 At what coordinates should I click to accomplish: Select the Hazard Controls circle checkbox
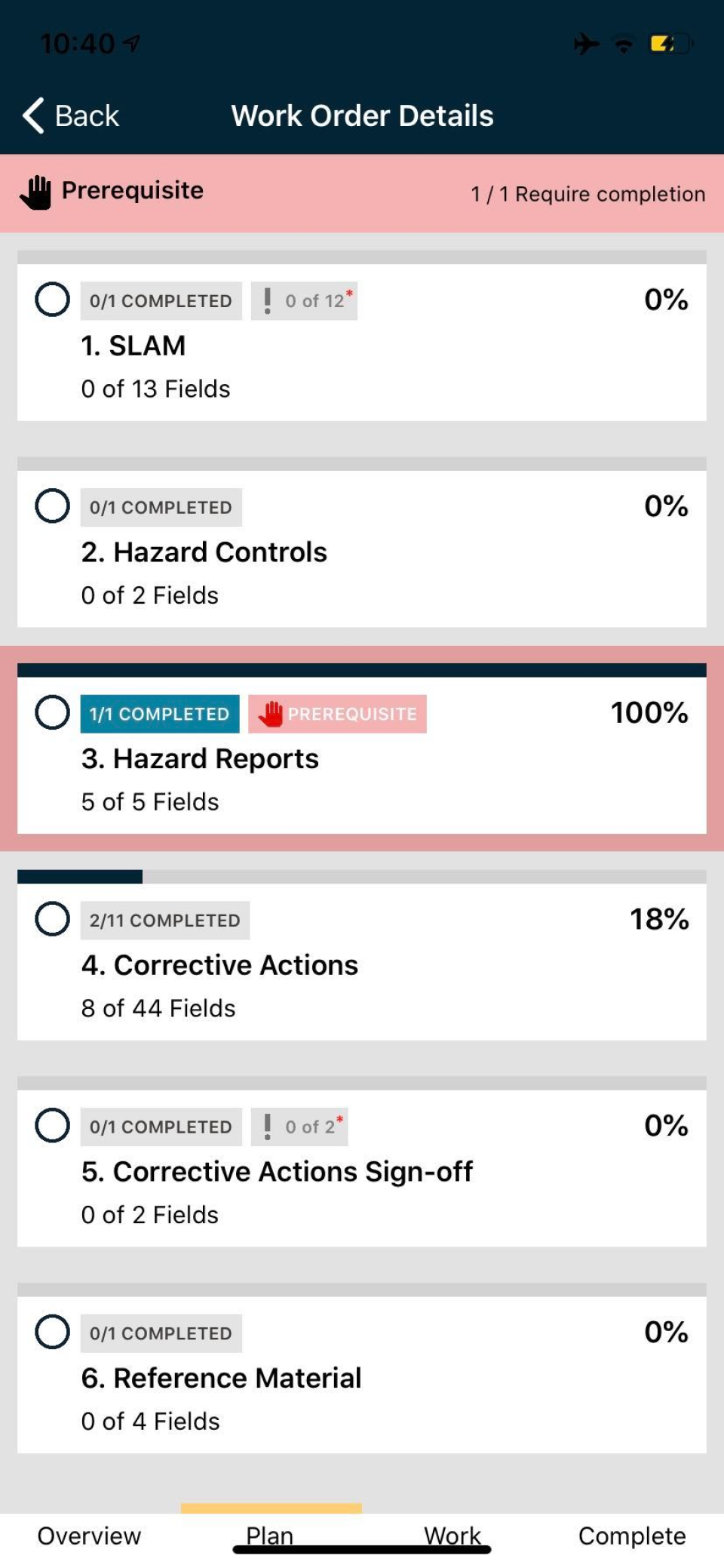pos(52,506)
